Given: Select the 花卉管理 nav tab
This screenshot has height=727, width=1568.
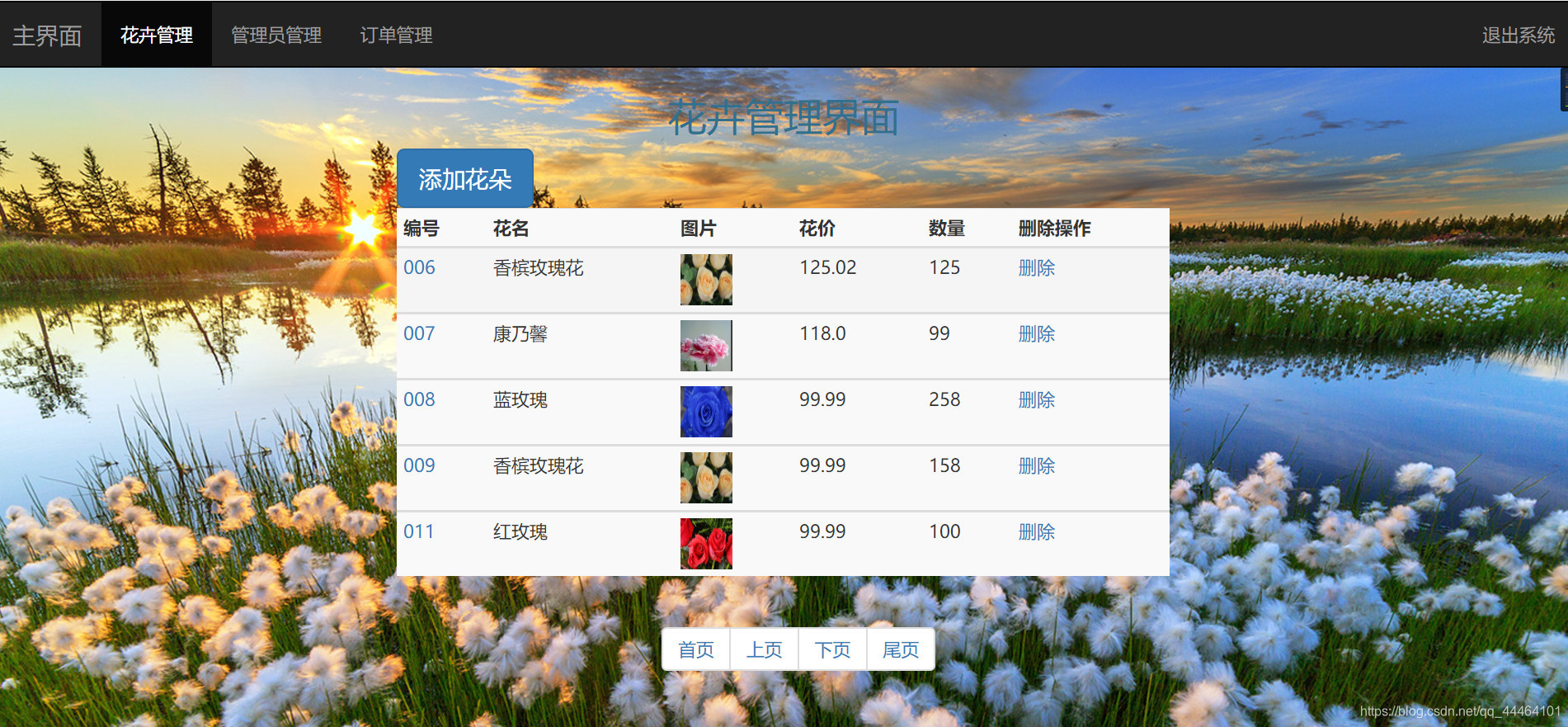Looking at the screenshot, I should tap(157, 35).
